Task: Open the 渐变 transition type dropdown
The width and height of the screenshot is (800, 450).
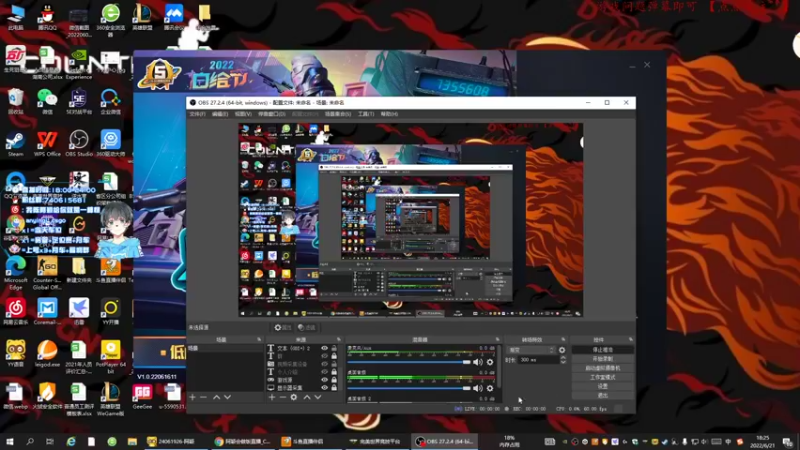Action: [531, 350]
